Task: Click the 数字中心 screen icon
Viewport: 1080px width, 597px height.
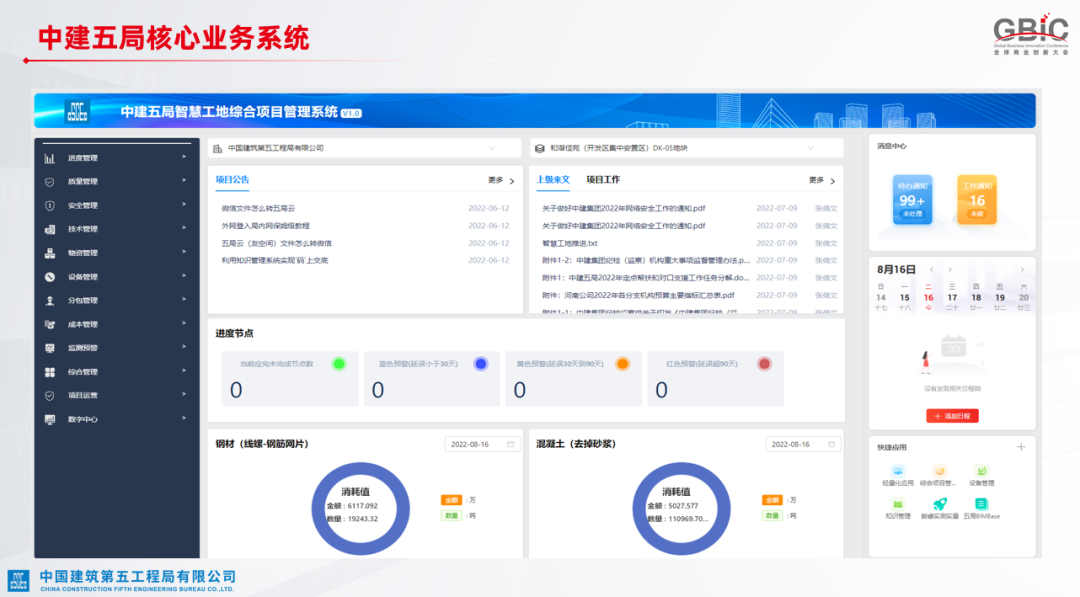Action: [50, 419]
